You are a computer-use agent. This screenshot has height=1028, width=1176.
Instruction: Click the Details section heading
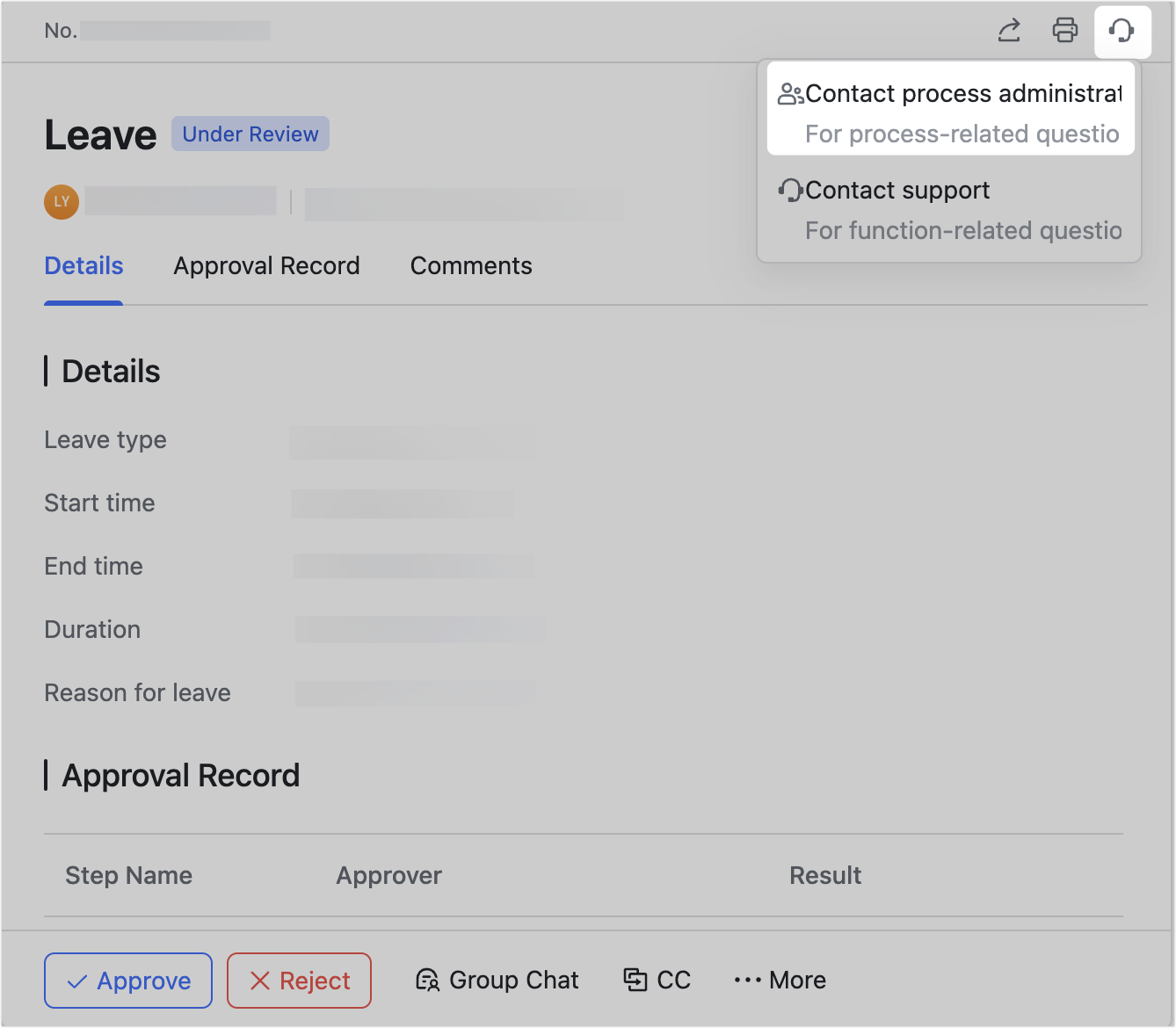click(111, 372)
